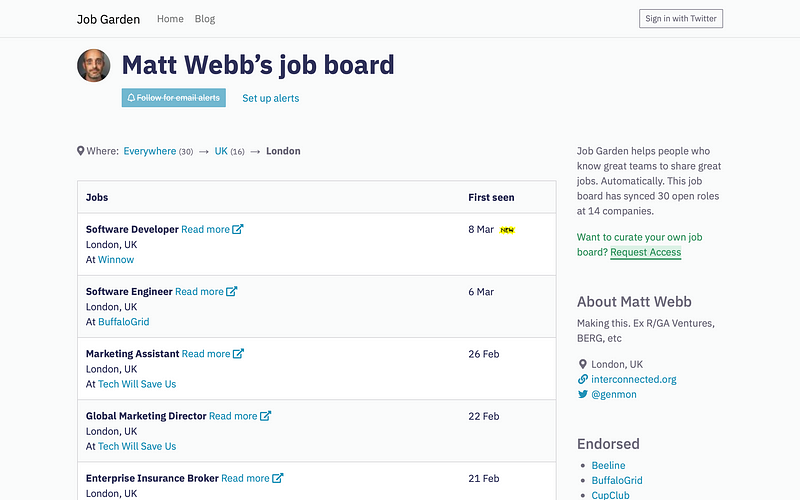This screenshot has height=500, width=800.
Task: Select the Global Marketing Director job title
Action: click(146, 416)
